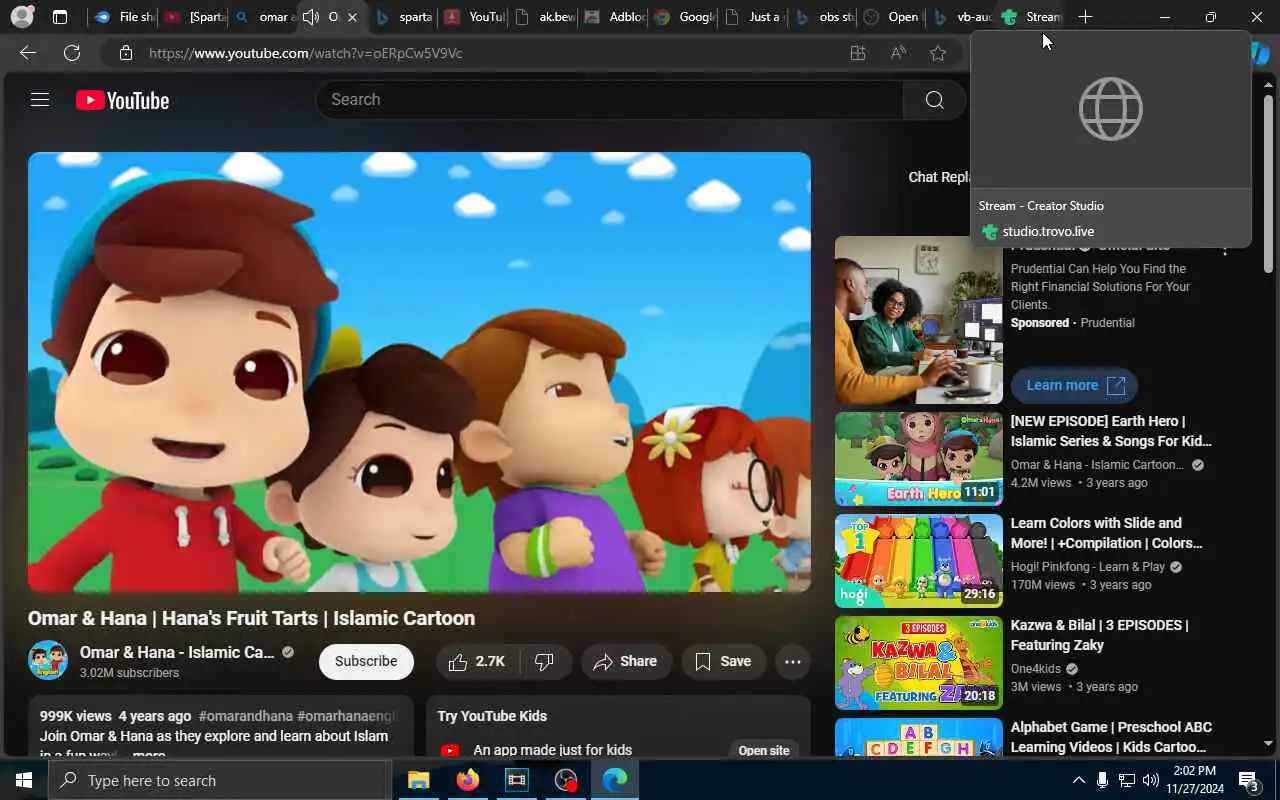This screenshot has height=800, width=1280.
Task: Switch to the File sharing tab
Action: pos(125,17)
